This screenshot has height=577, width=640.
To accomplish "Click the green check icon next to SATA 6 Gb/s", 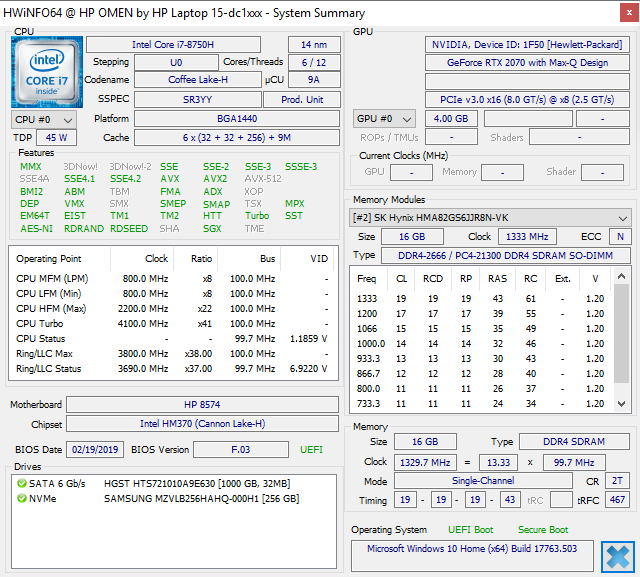I will [x=22, y=484].
